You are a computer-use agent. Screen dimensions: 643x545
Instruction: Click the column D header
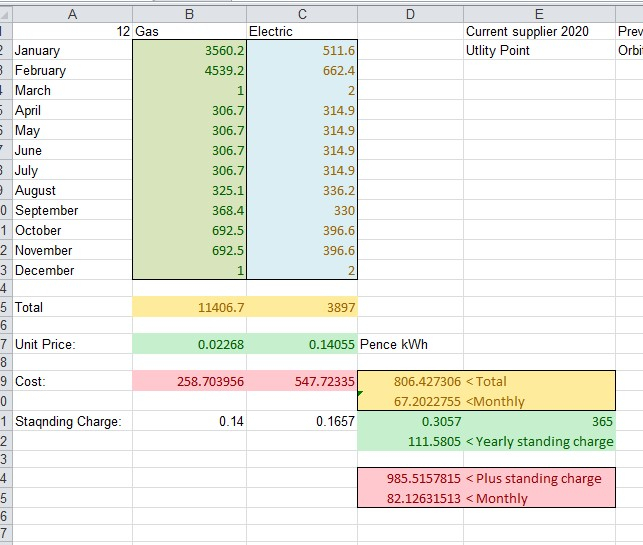pos(410,12)
